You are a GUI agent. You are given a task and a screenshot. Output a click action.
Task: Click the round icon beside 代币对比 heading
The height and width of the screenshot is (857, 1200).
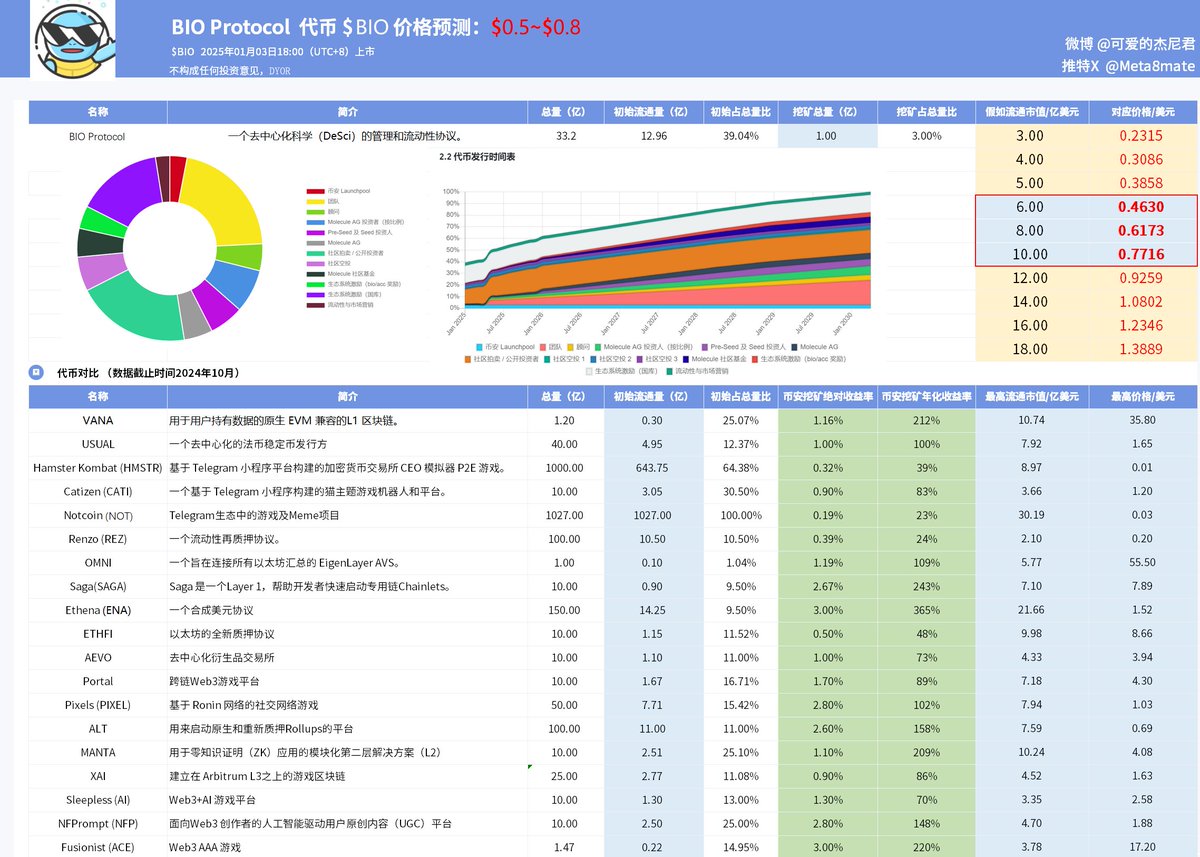pyautogui.click(x=36, y=372)
